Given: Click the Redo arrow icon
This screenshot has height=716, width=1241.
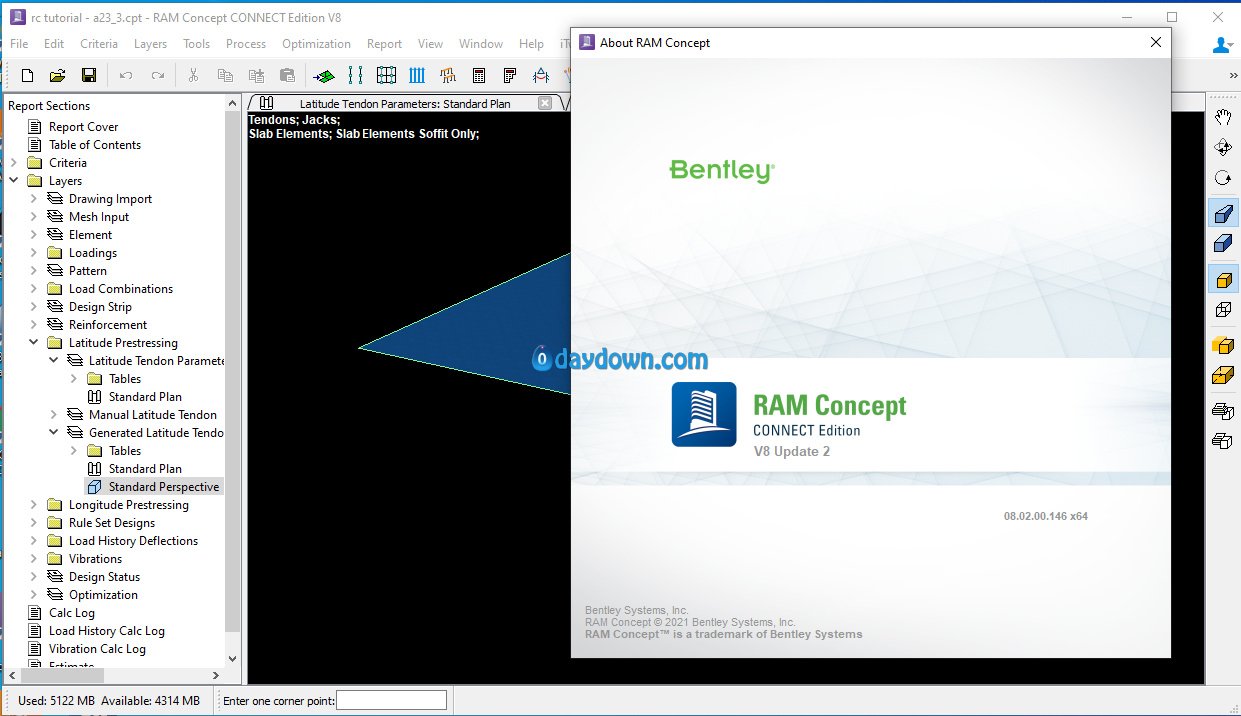Looking at the screenshot, I should coord(157,75).
